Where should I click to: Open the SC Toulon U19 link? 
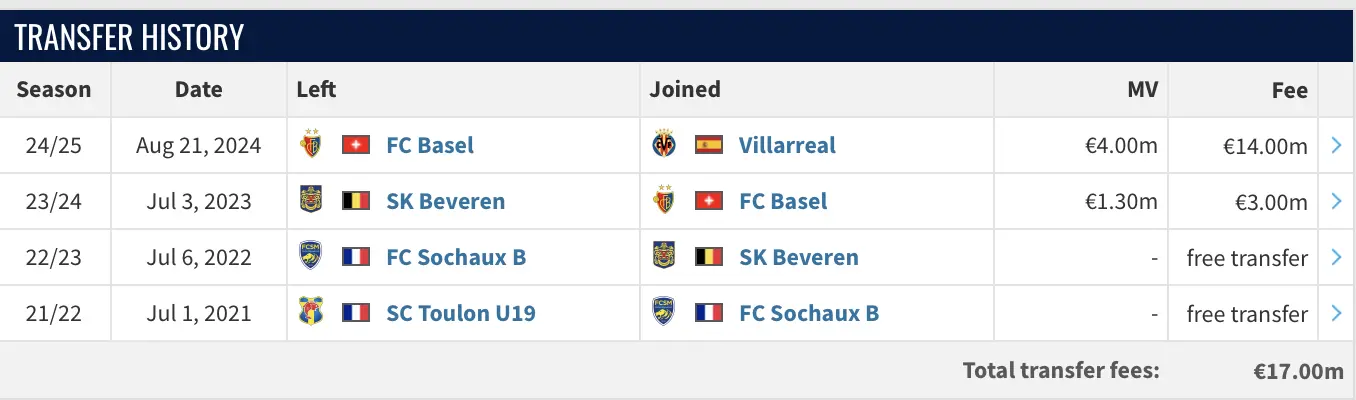460,313
